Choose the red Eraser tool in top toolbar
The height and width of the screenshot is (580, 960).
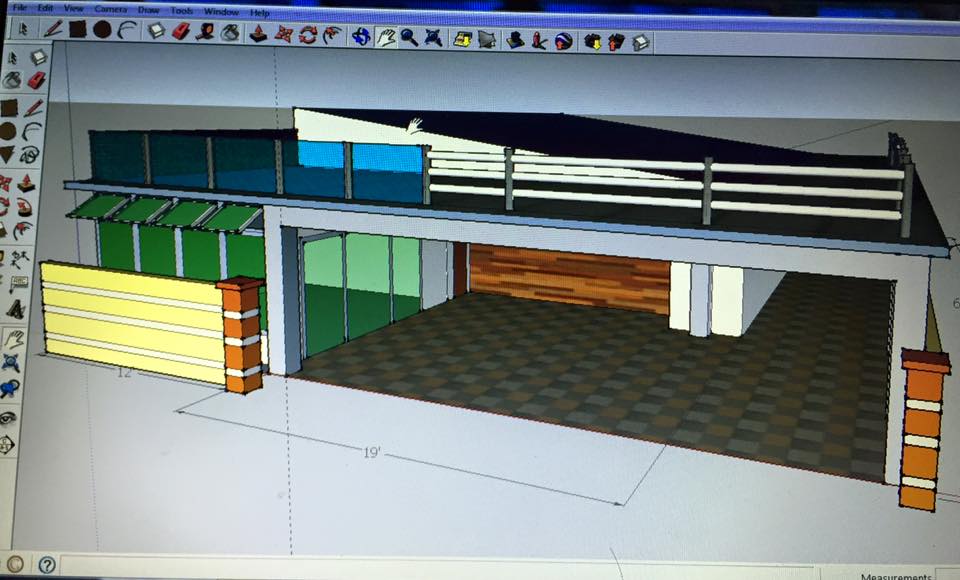tap(181, 31)
